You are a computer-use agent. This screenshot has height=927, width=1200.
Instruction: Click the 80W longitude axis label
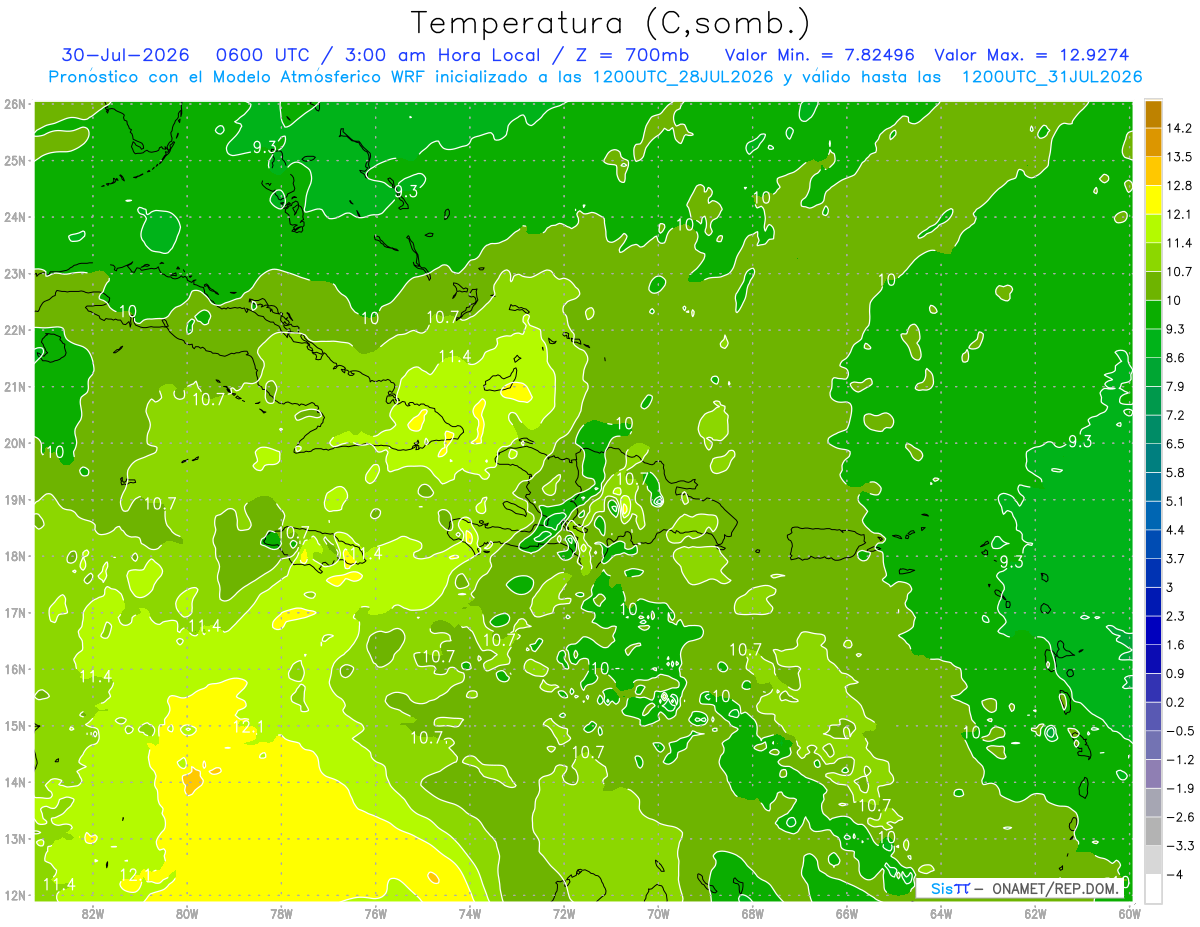click(x=187, y=913)
